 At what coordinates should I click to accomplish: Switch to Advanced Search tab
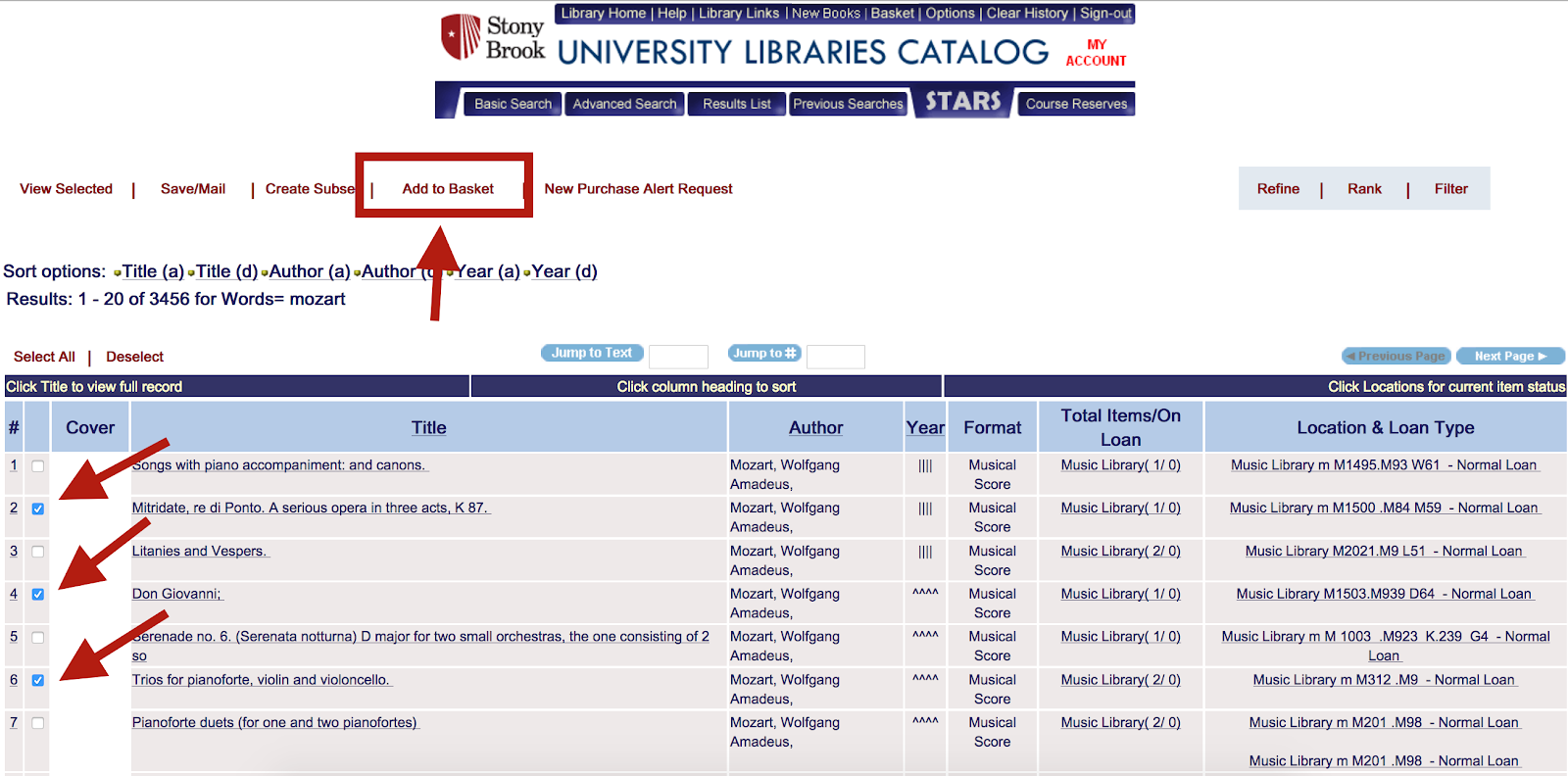624,104
